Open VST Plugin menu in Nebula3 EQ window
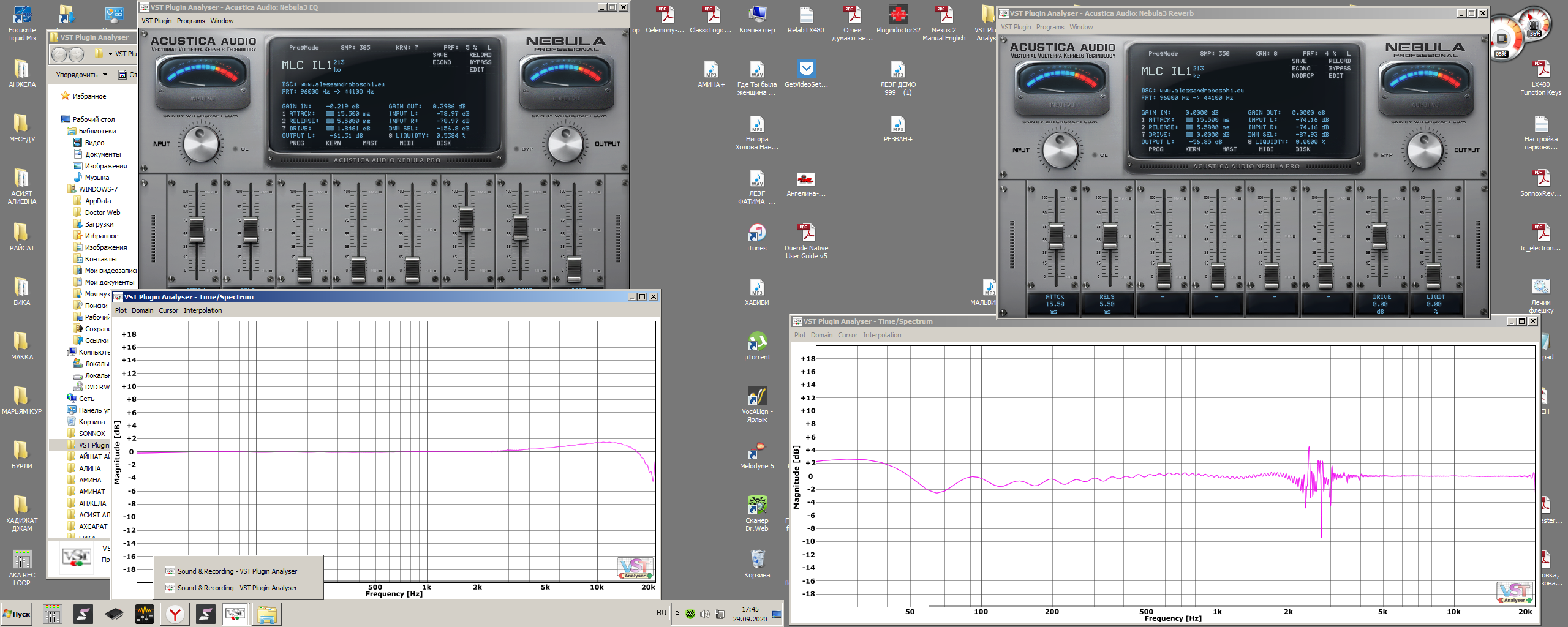 157,21
